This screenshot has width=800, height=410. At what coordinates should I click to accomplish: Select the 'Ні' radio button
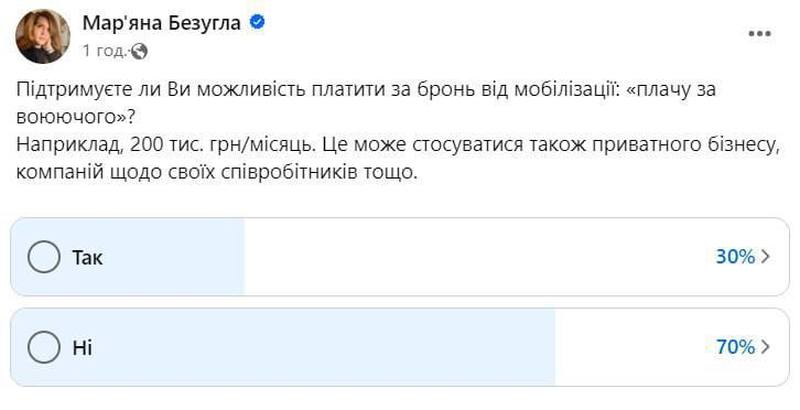click(x=44, y=347)
